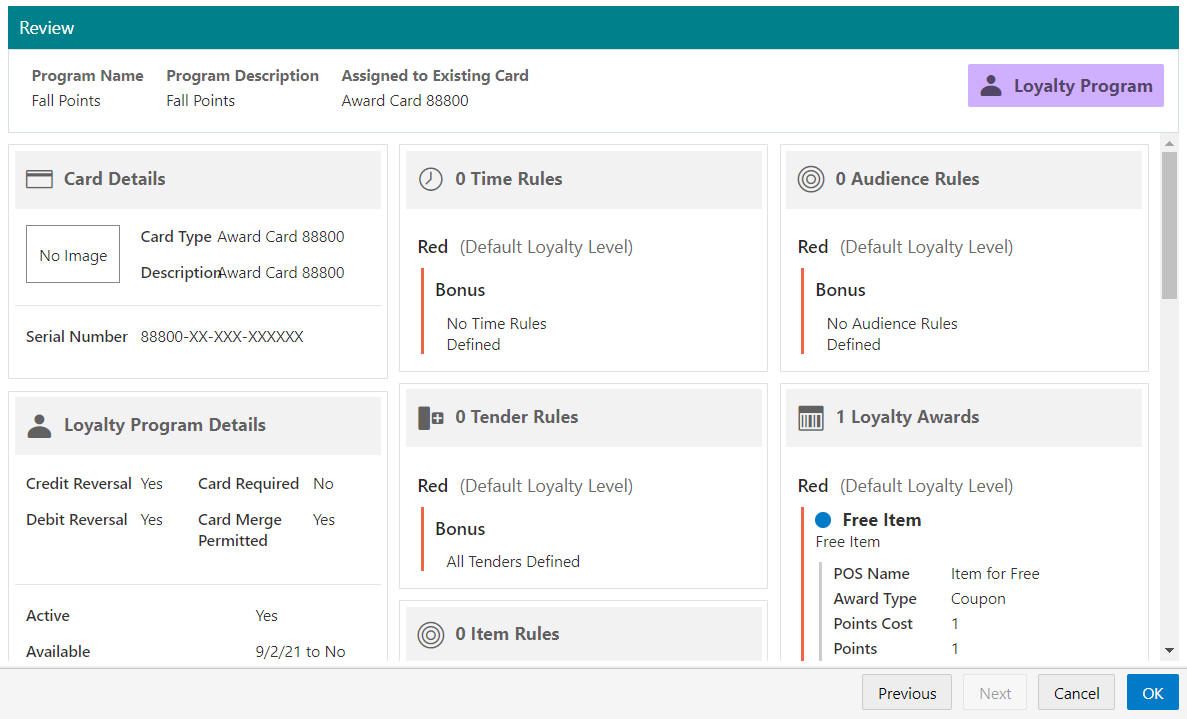This screenshot has height=719, width=1187.
Task: Click the person icon in Loyalty Program badge
Action: click(991, 86)
